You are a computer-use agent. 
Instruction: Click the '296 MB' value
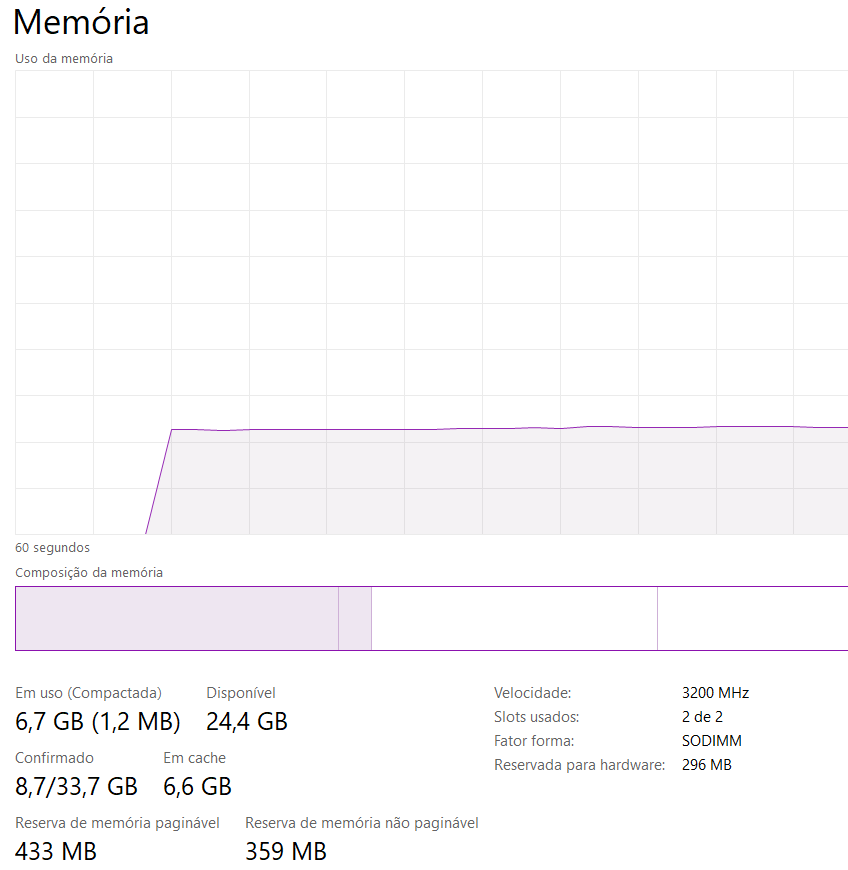tap(707, 765)
